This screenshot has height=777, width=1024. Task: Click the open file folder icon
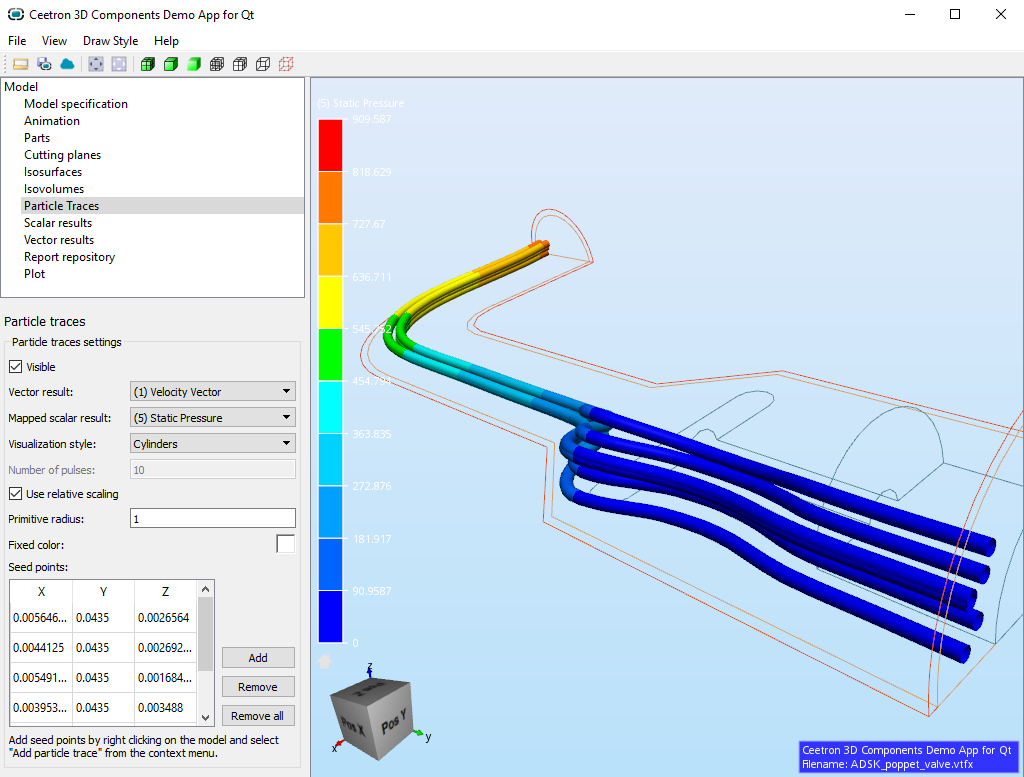tap(20, 64)
